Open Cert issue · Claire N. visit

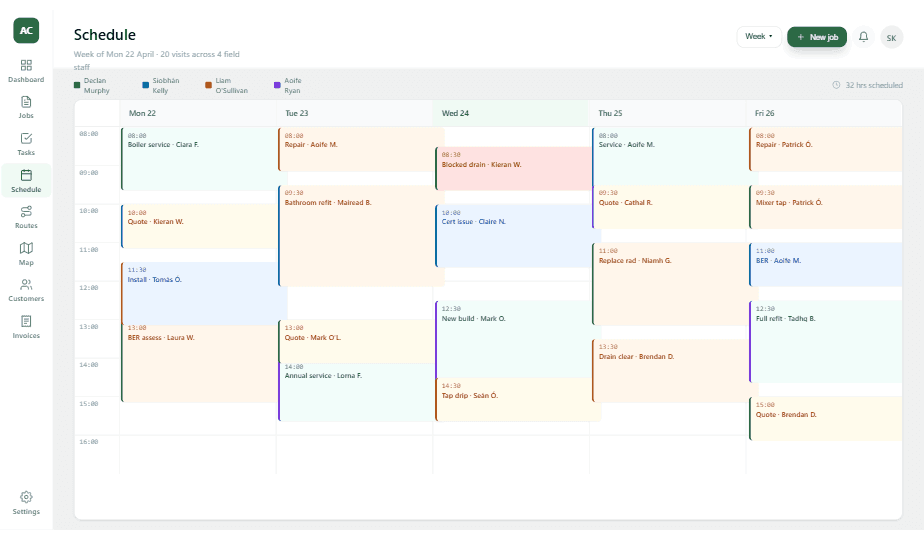[513, 236]
